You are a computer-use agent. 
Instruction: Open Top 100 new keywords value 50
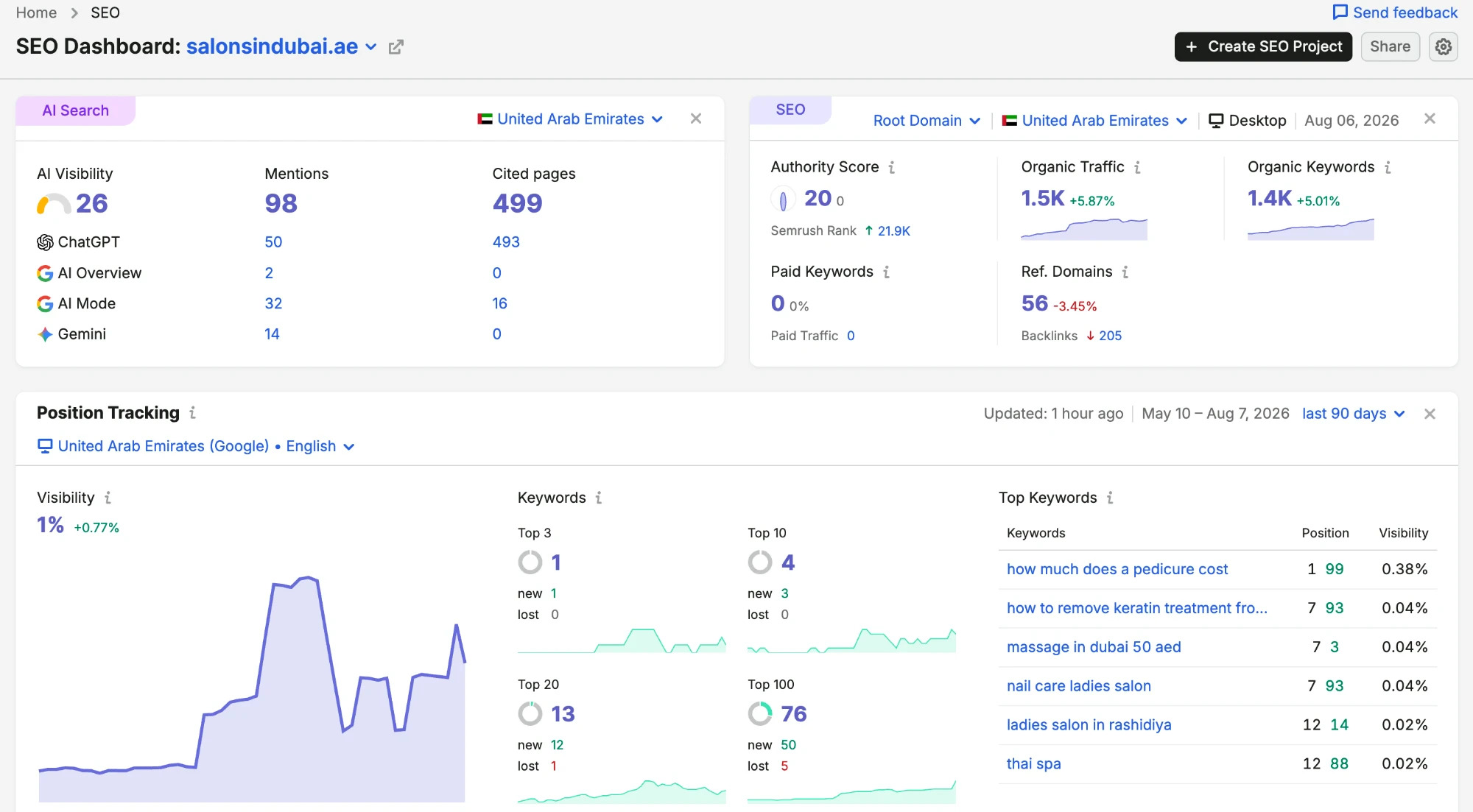click(788, 745)
